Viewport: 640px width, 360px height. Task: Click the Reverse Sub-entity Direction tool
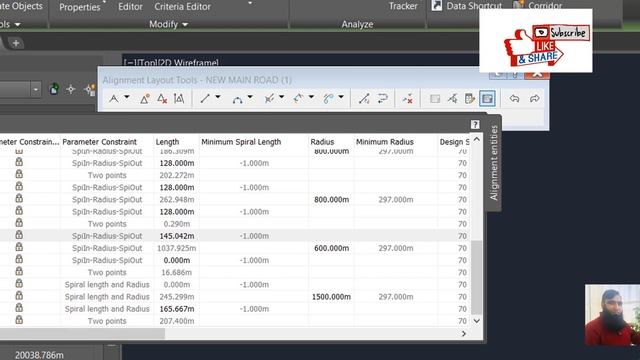pos(382,98)
